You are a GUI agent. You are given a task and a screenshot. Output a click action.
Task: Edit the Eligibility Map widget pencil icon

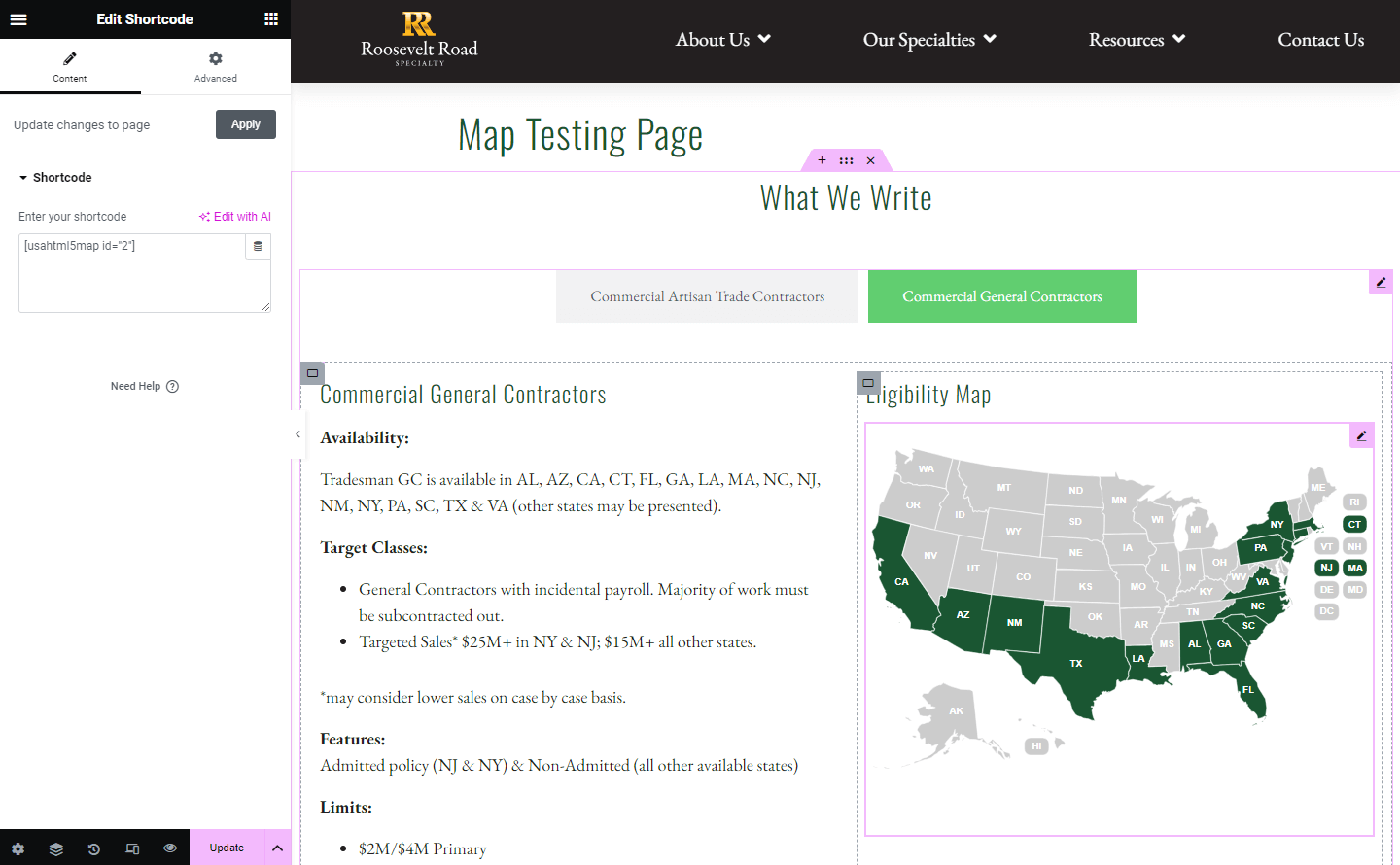1361,434
